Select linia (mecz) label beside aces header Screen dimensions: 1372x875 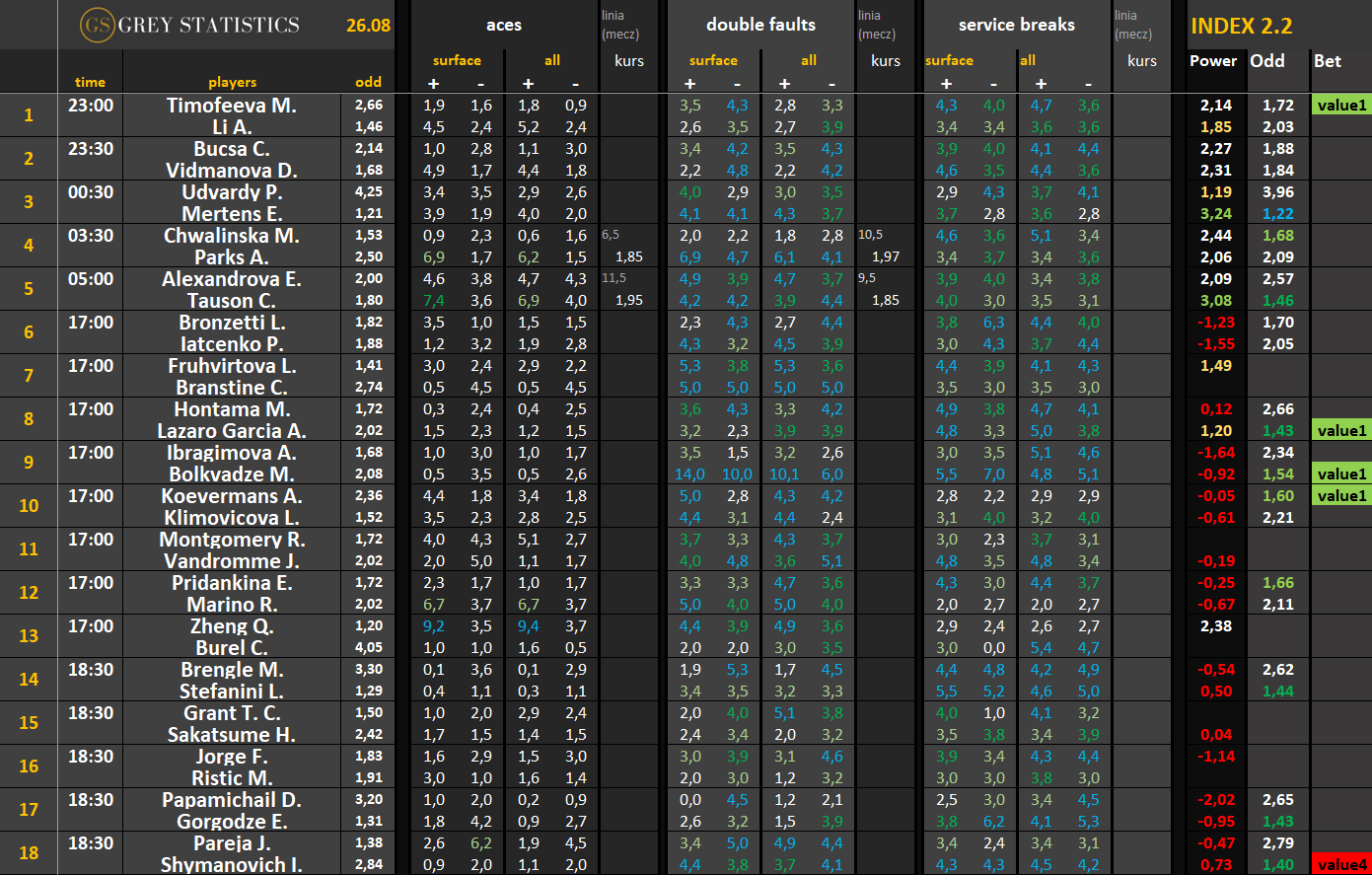(620, 25)
